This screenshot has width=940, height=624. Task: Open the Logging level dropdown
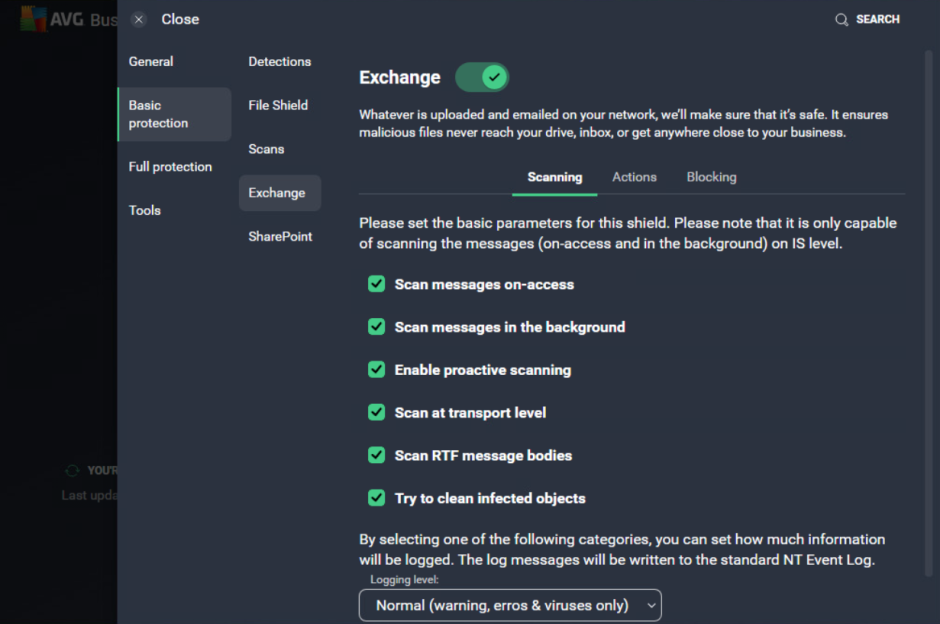(509, 605)
